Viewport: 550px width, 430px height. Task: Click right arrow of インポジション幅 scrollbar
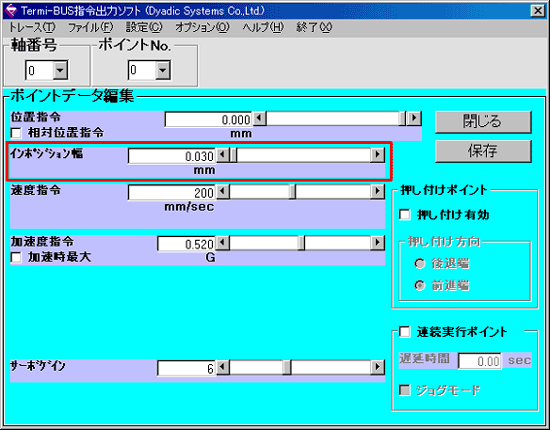(377, 155)
